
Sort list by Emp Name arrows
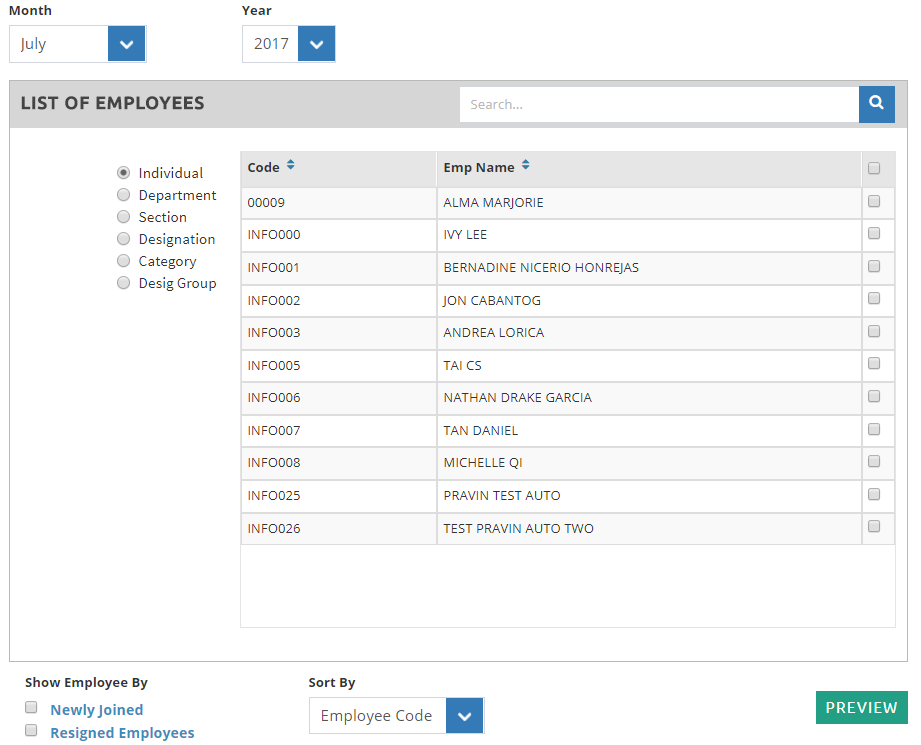pos(526,166)
